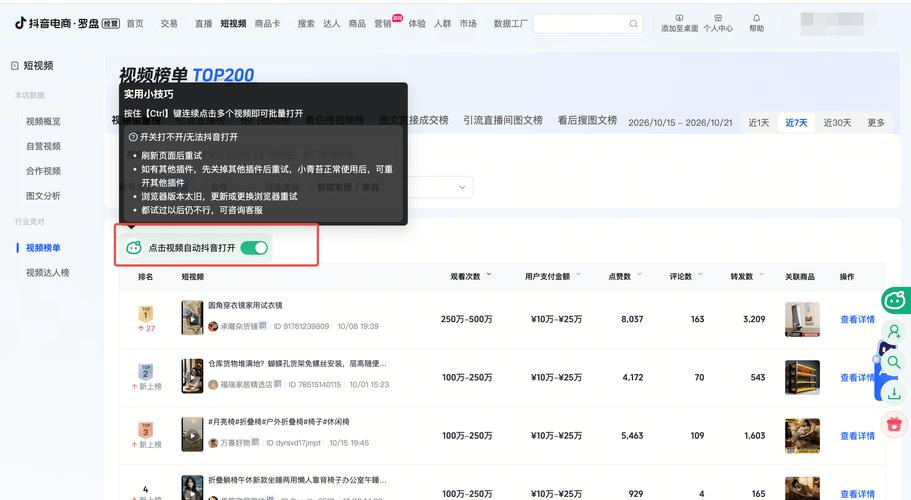Viewport: 911px width, 500px height.
Task: Sort by 转发数 column arrow
Action: tap(761, 274)
